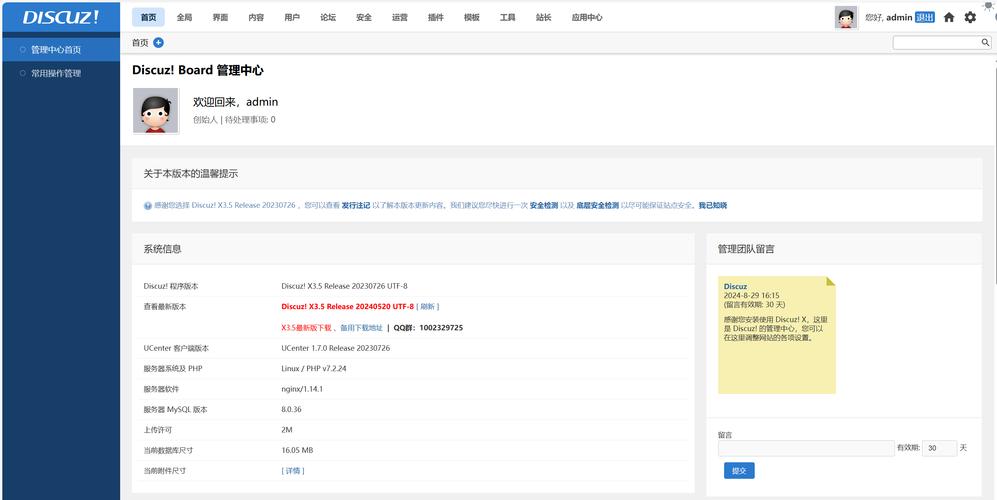The image size is (997, 500).
Task: Click the 16.05 MB database size value
Action: [x=297, y=450]
